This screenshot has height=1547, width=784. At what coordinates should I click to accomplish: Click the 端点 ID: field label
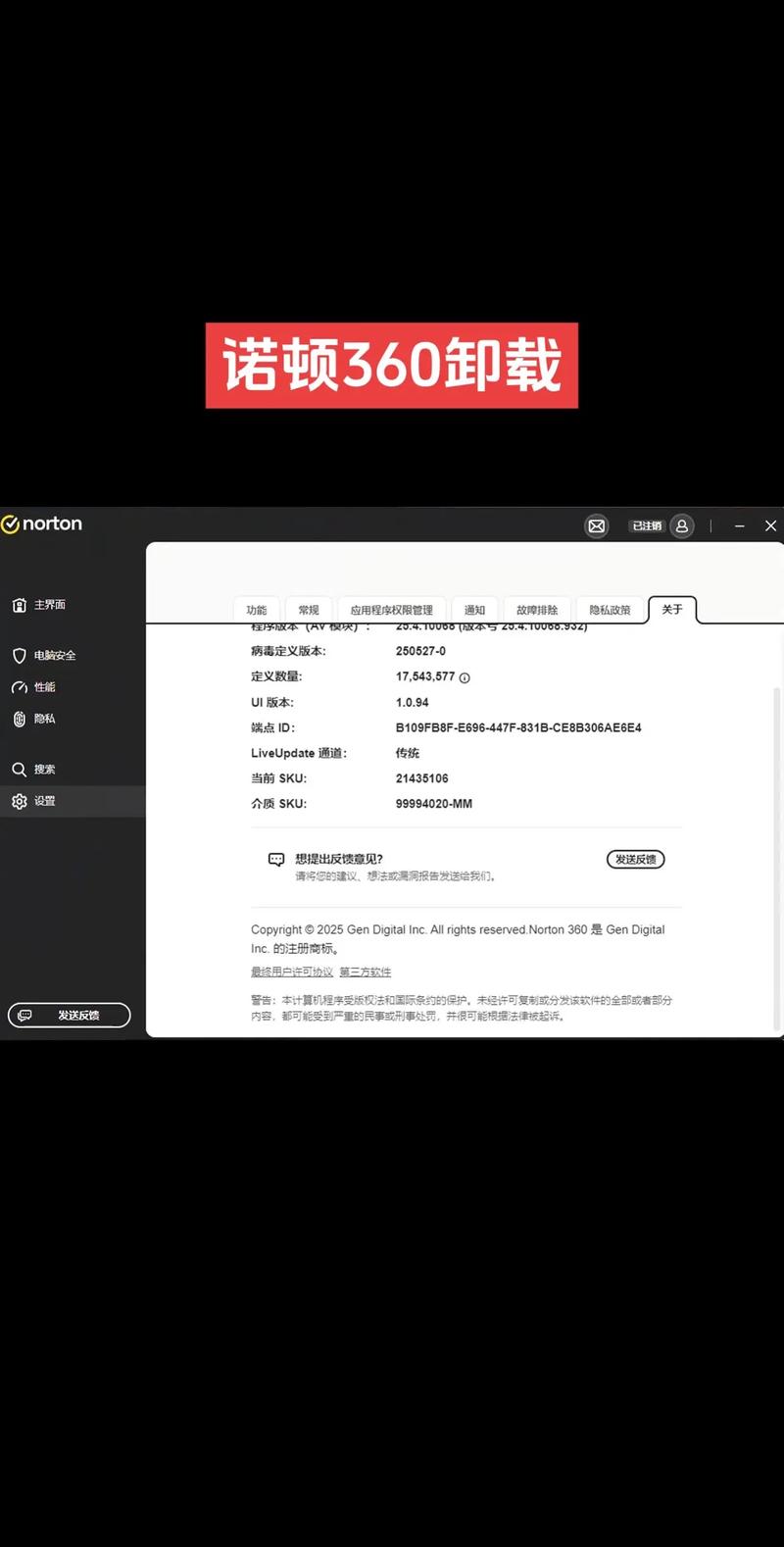tap(273, 728)
